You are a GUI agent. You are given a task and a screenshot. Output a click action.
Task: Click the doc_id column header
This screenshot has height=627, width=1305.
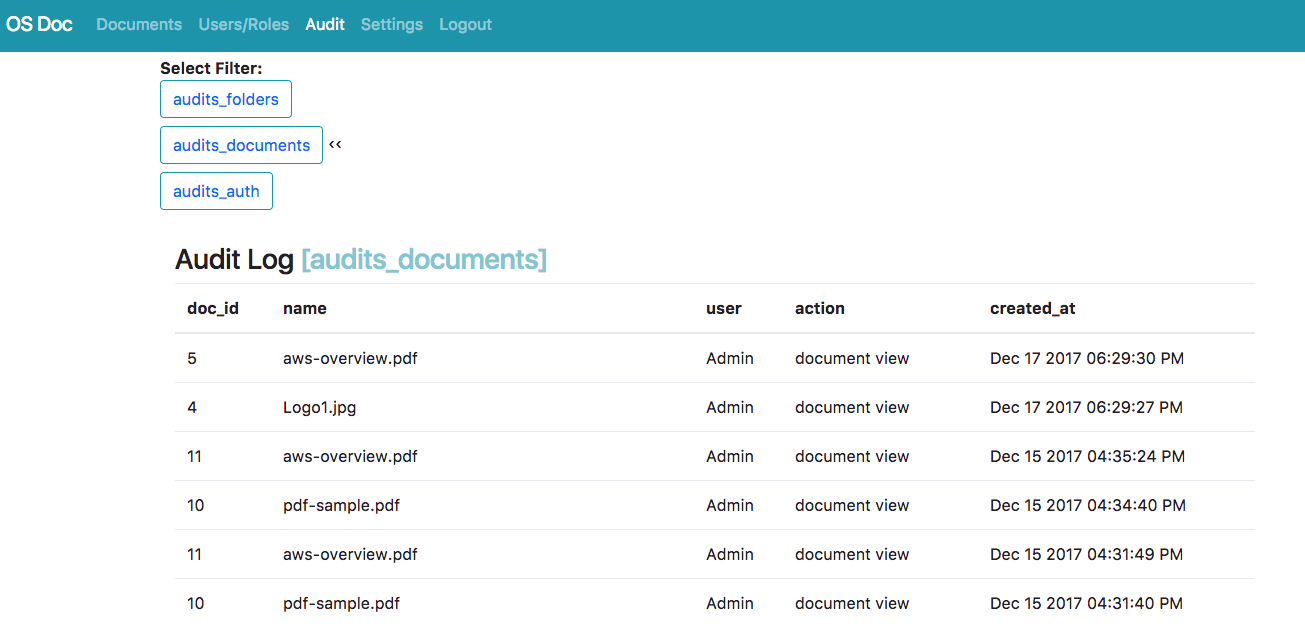pyautogui.click(x=213, y=308)
